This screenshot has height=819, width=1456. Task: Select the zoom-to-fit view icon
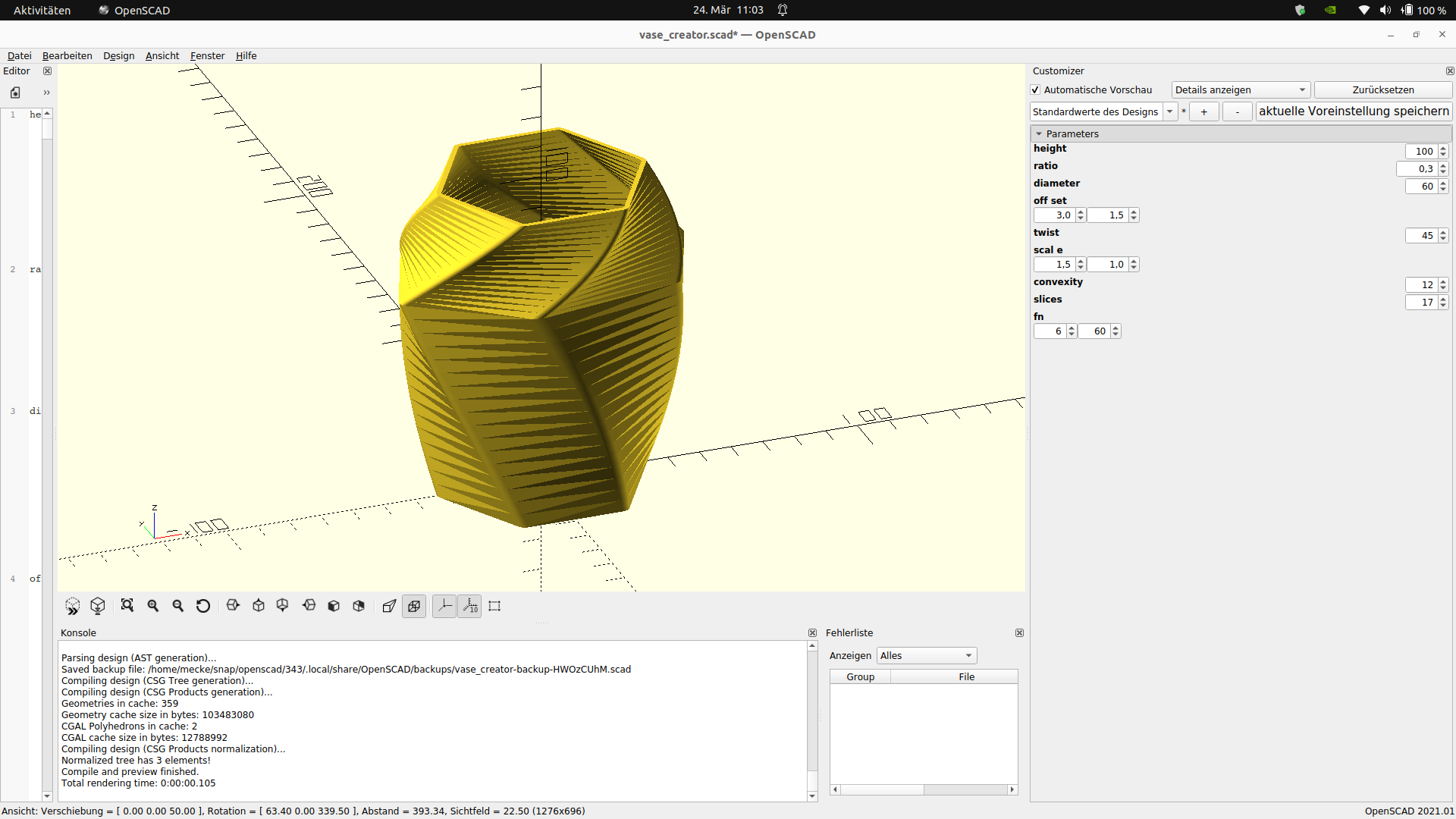127,606
